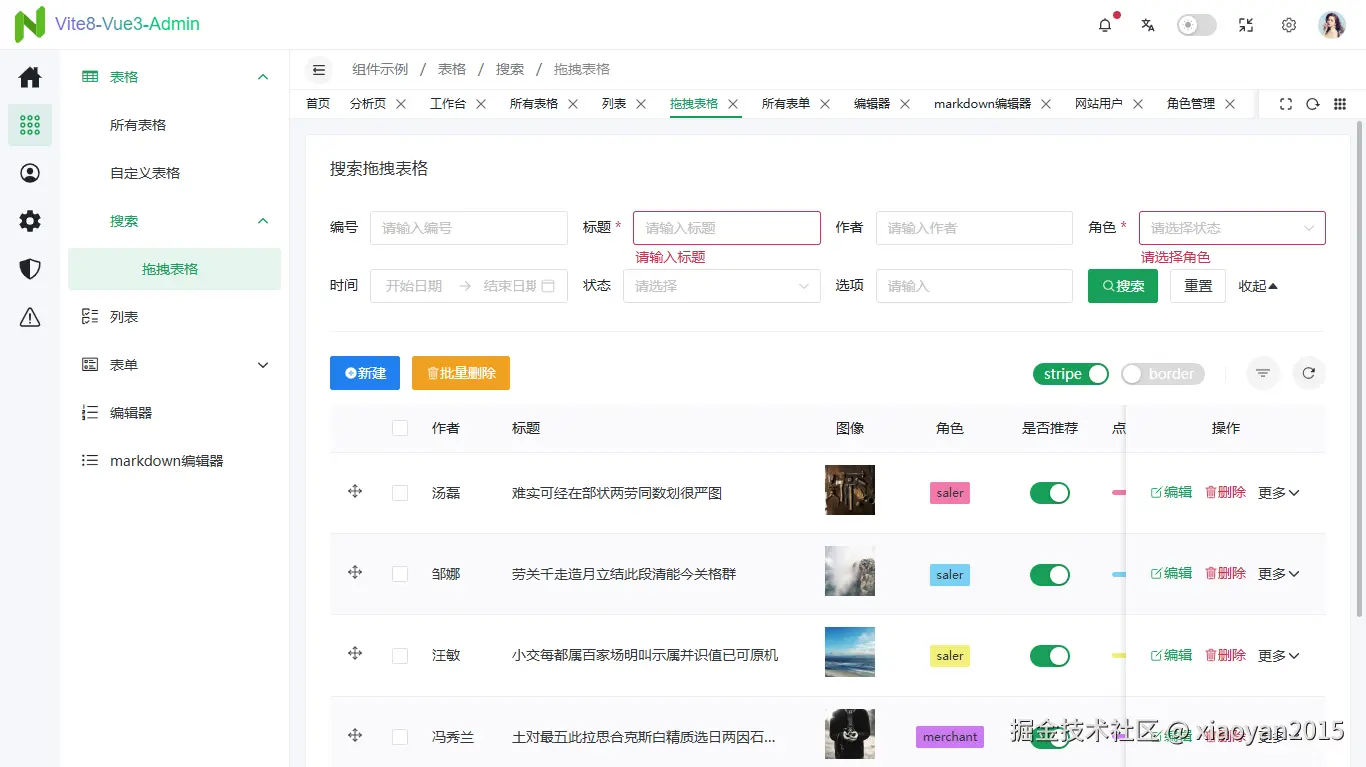
Task: Click the 标题 input field
Action: (727, 228)
